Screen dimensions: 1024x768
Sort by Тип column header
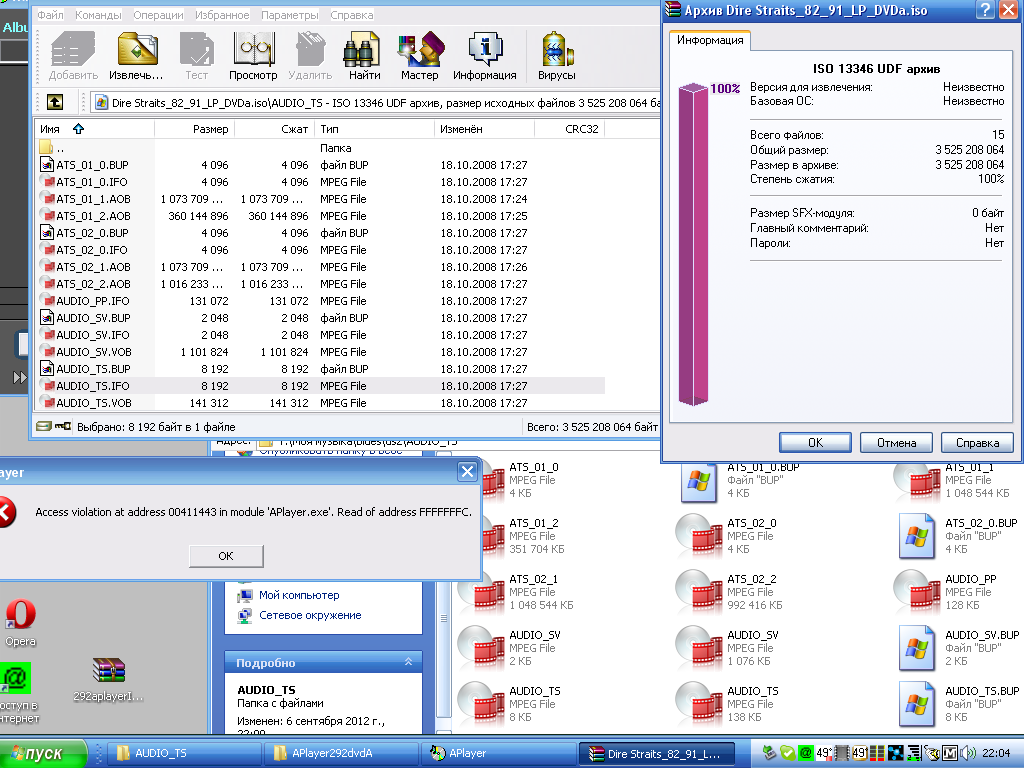pyautogui.click(x=374, y=129)
